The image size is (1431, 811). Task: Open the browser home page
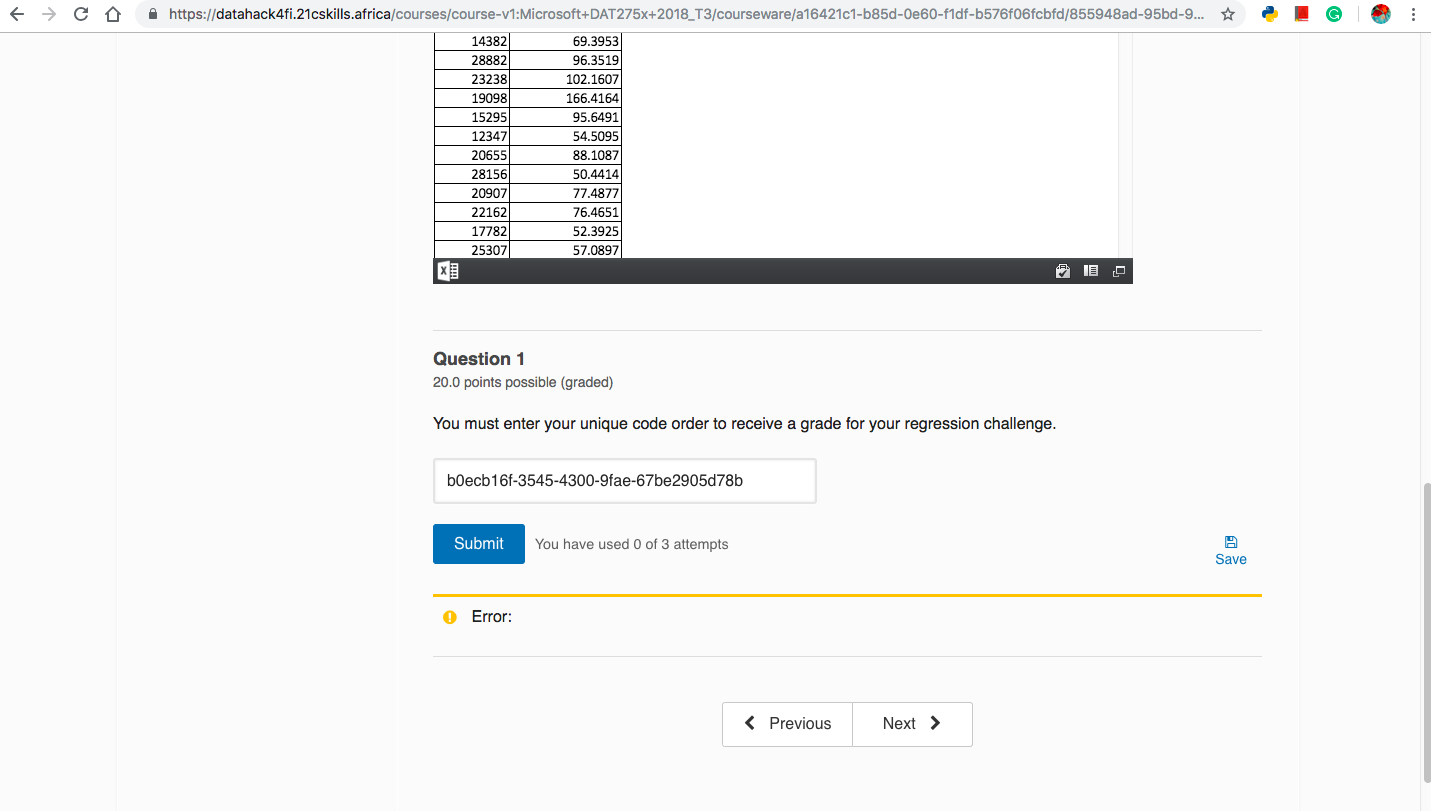click(x=113, y=15)
